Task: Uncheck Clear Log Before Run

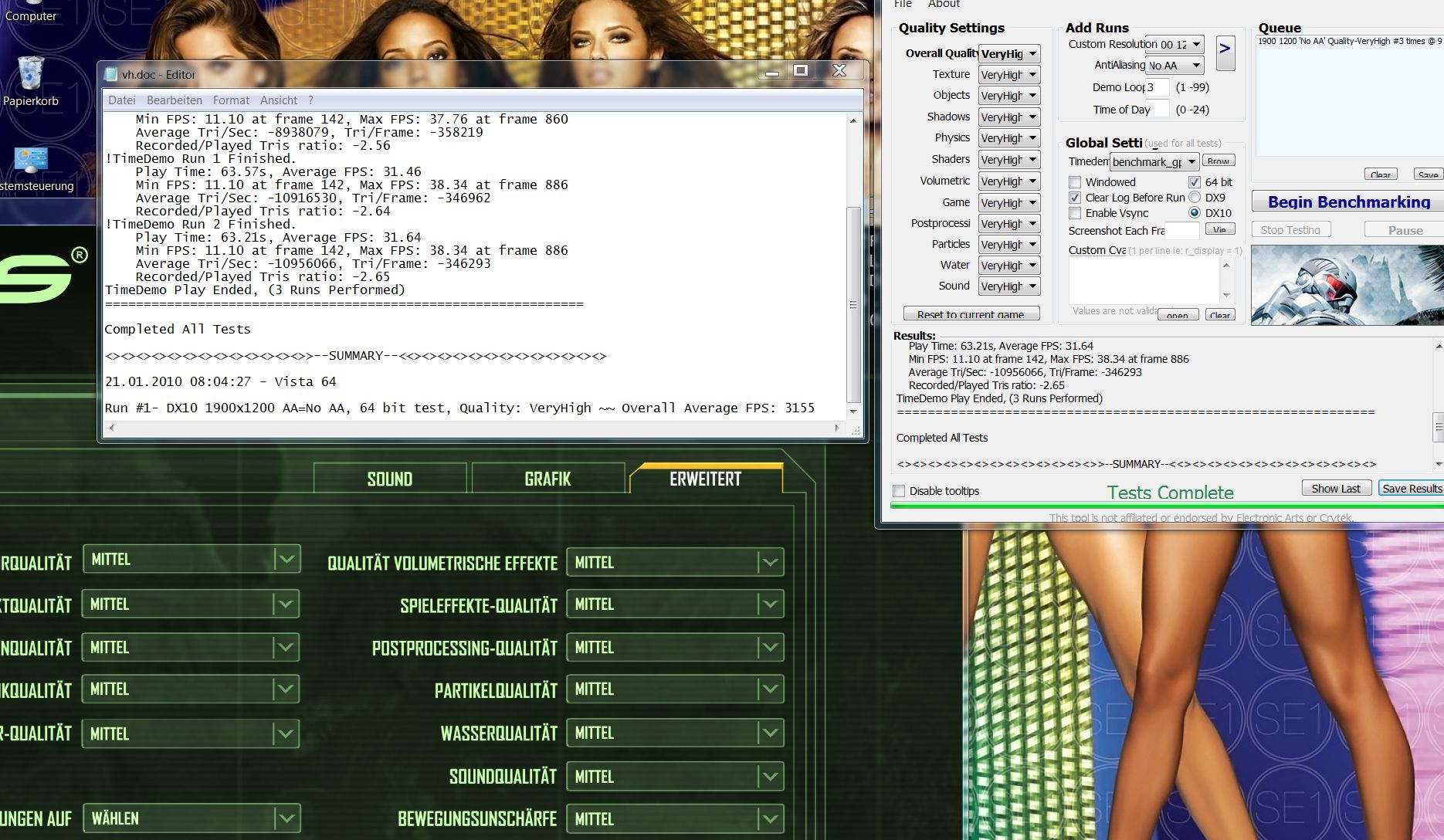Action: [1075, 198]
